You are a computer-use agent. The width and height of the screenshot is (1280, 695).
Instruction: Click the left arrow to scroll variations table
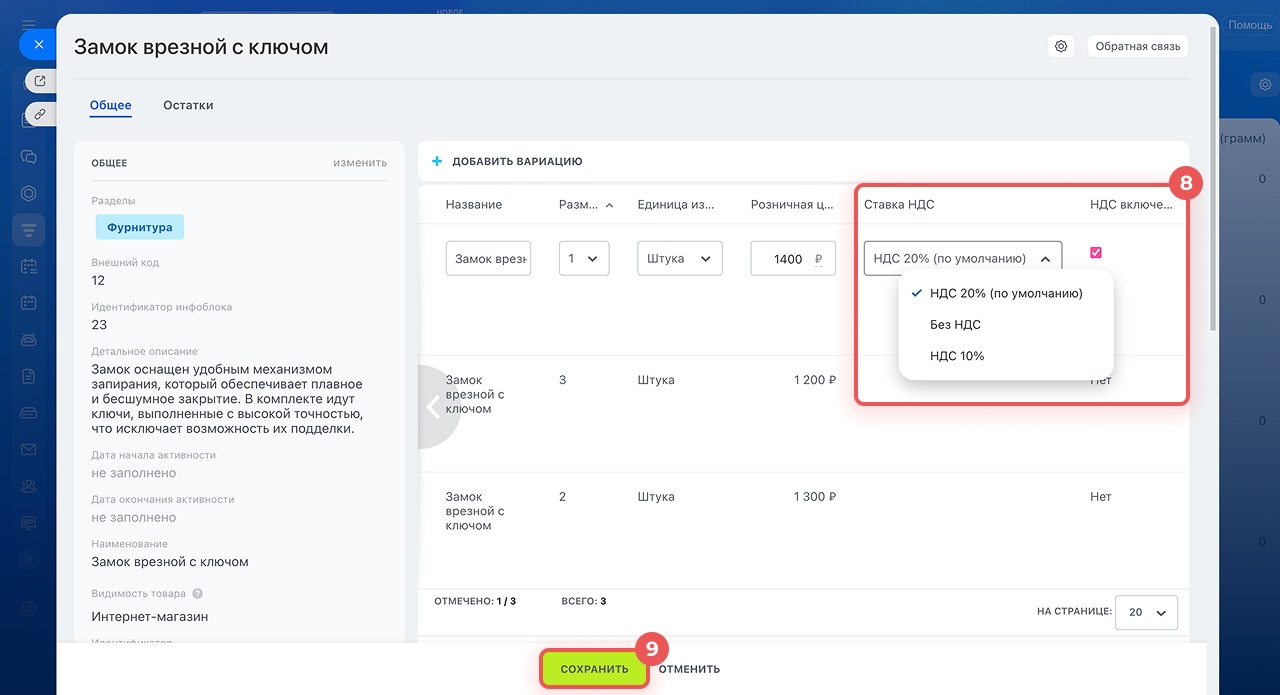coord(434,407)
